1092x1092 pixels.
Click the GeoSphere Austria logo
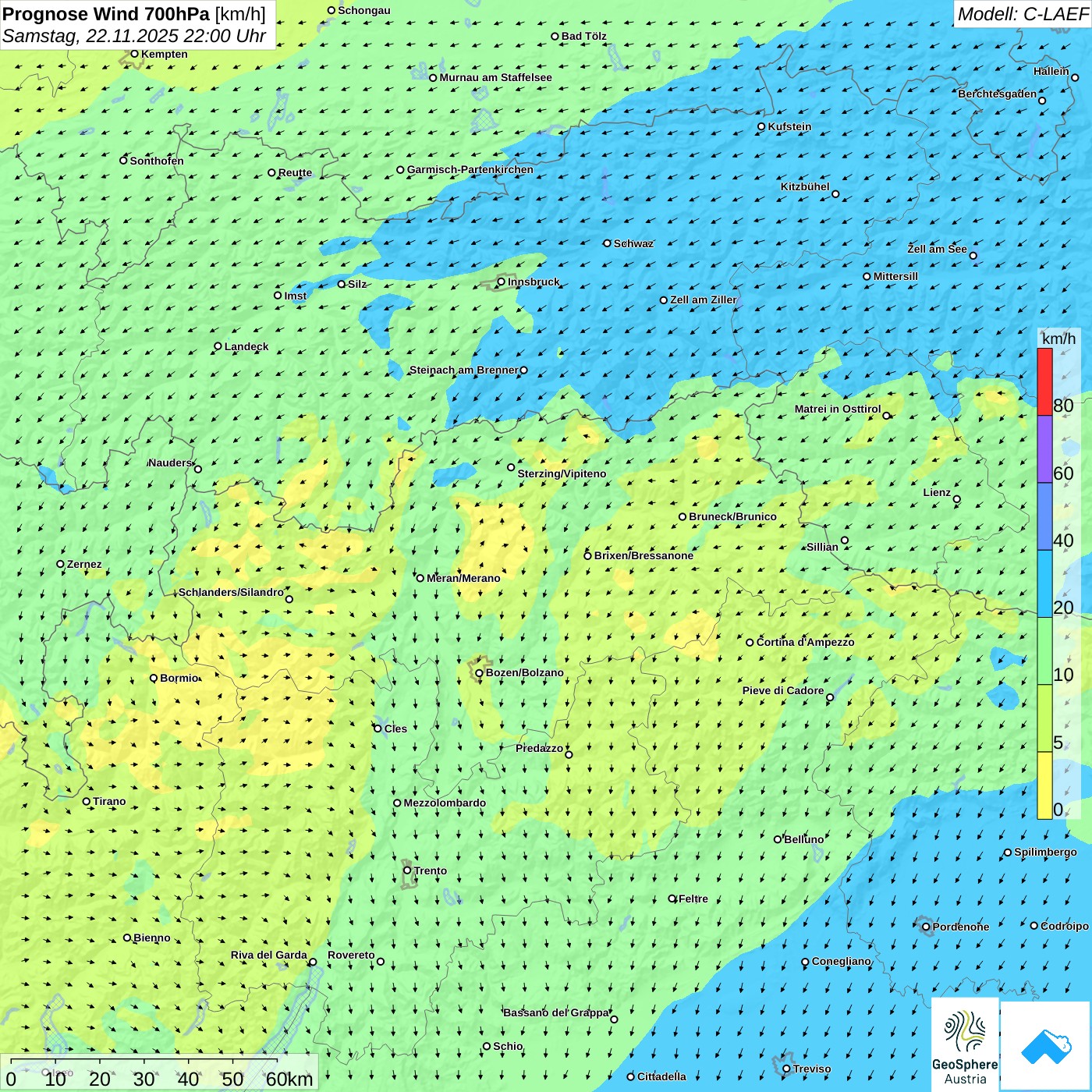point(965,1044)
